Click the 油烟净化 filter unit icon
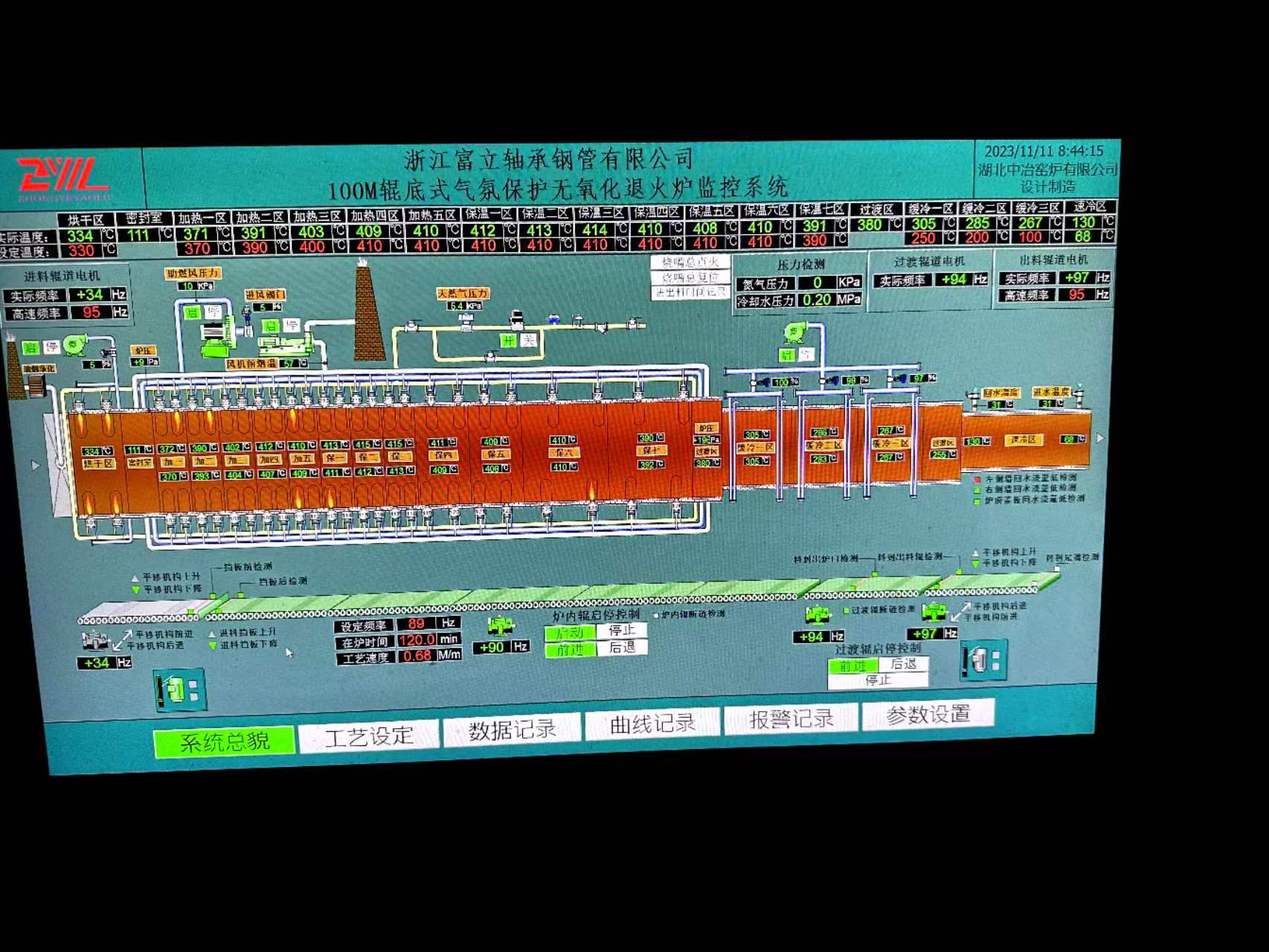The image size is (1269, 952). [x=35, y=385]
